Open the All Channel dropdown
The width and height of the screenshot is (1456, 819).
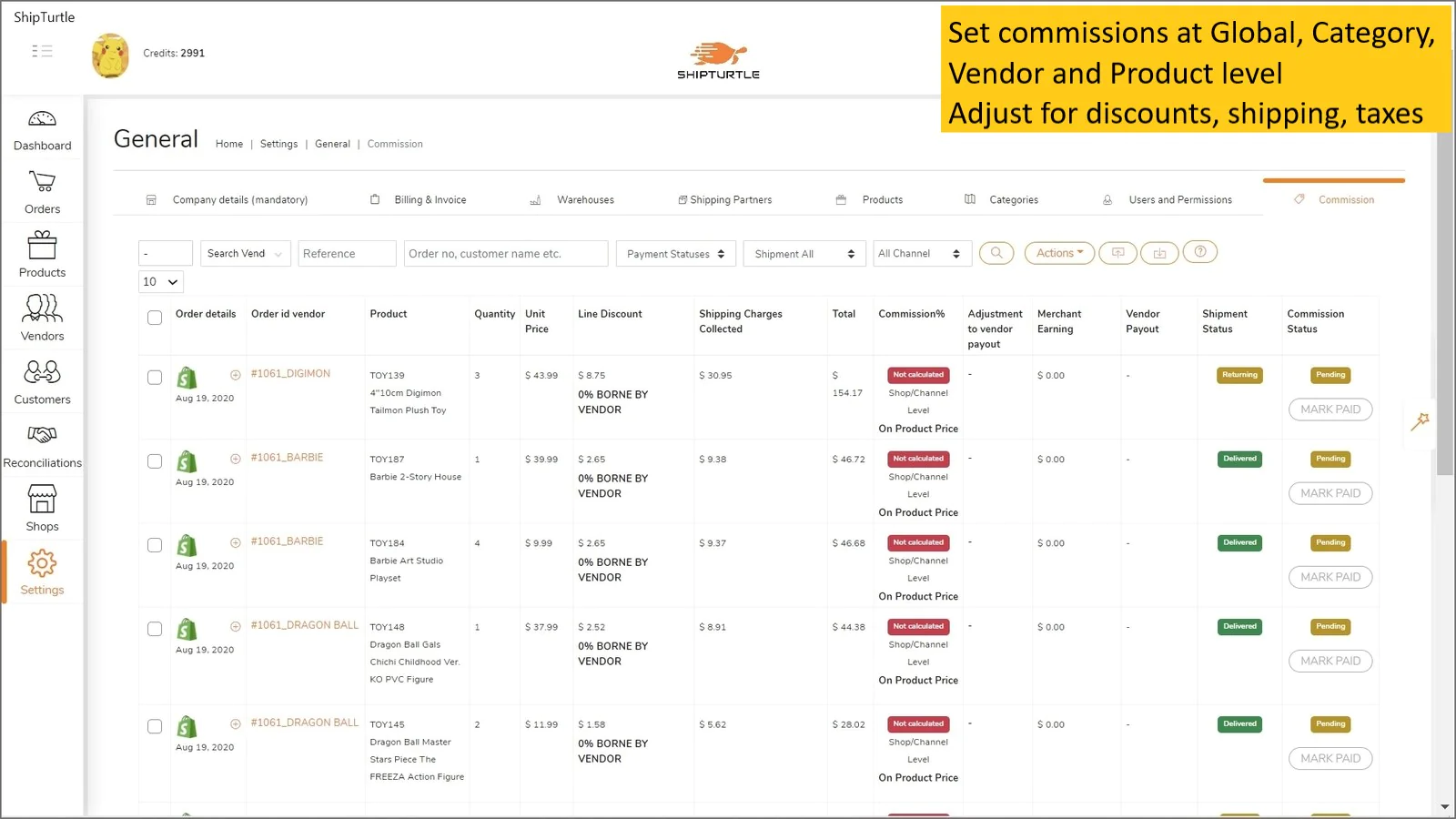[x=922, y=254]
